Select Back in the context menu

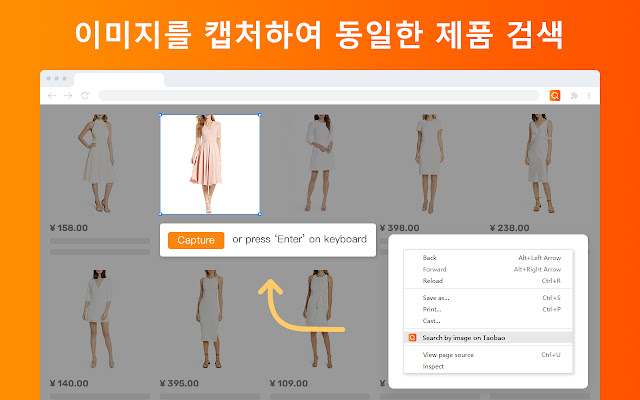[488, 258]
